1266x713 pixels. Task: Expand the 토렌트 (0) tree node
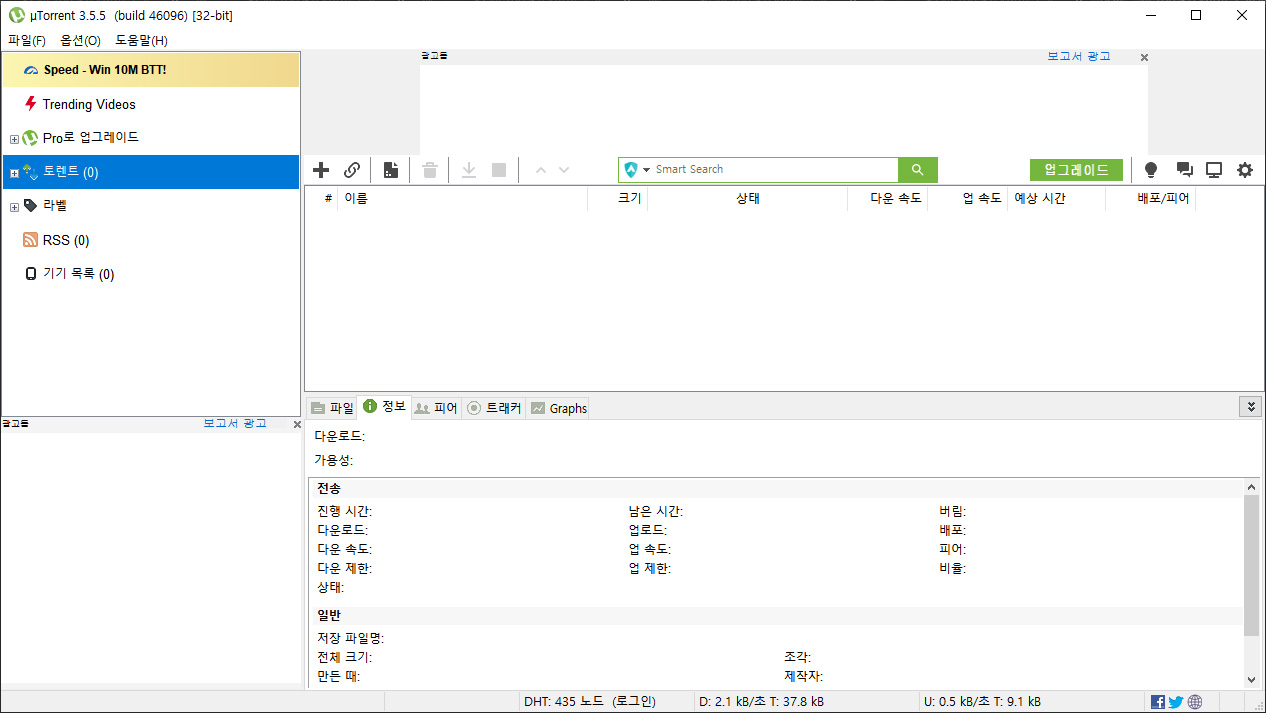coord(14,173)
